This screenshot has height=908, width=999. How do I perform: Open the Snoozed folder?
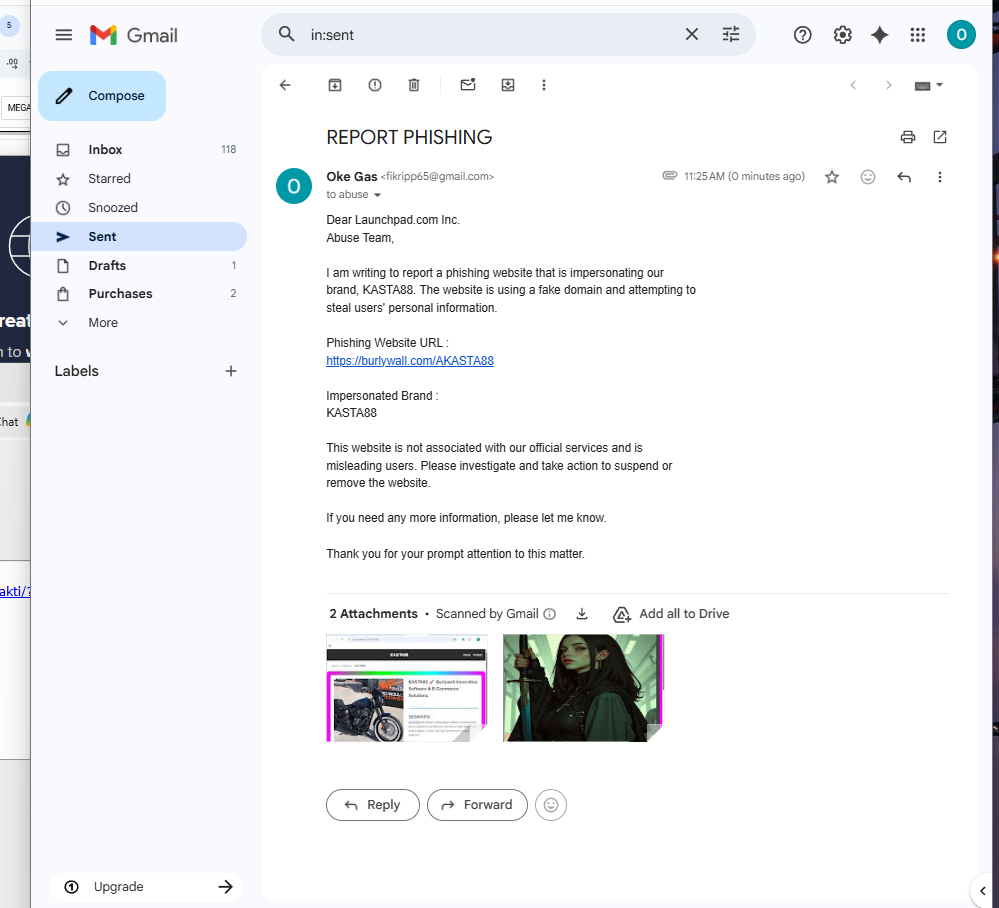tap(139, 208)
